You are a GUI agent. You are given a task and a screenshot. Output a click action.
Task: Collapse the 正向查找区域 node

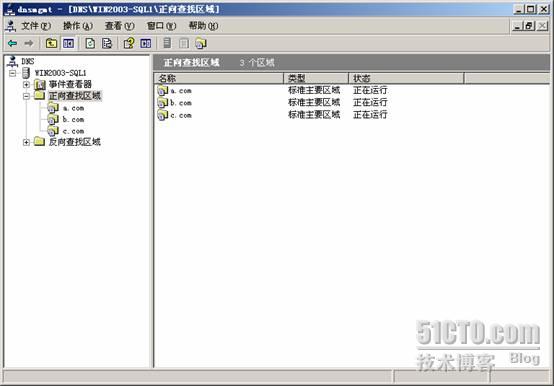click(26, 96)
